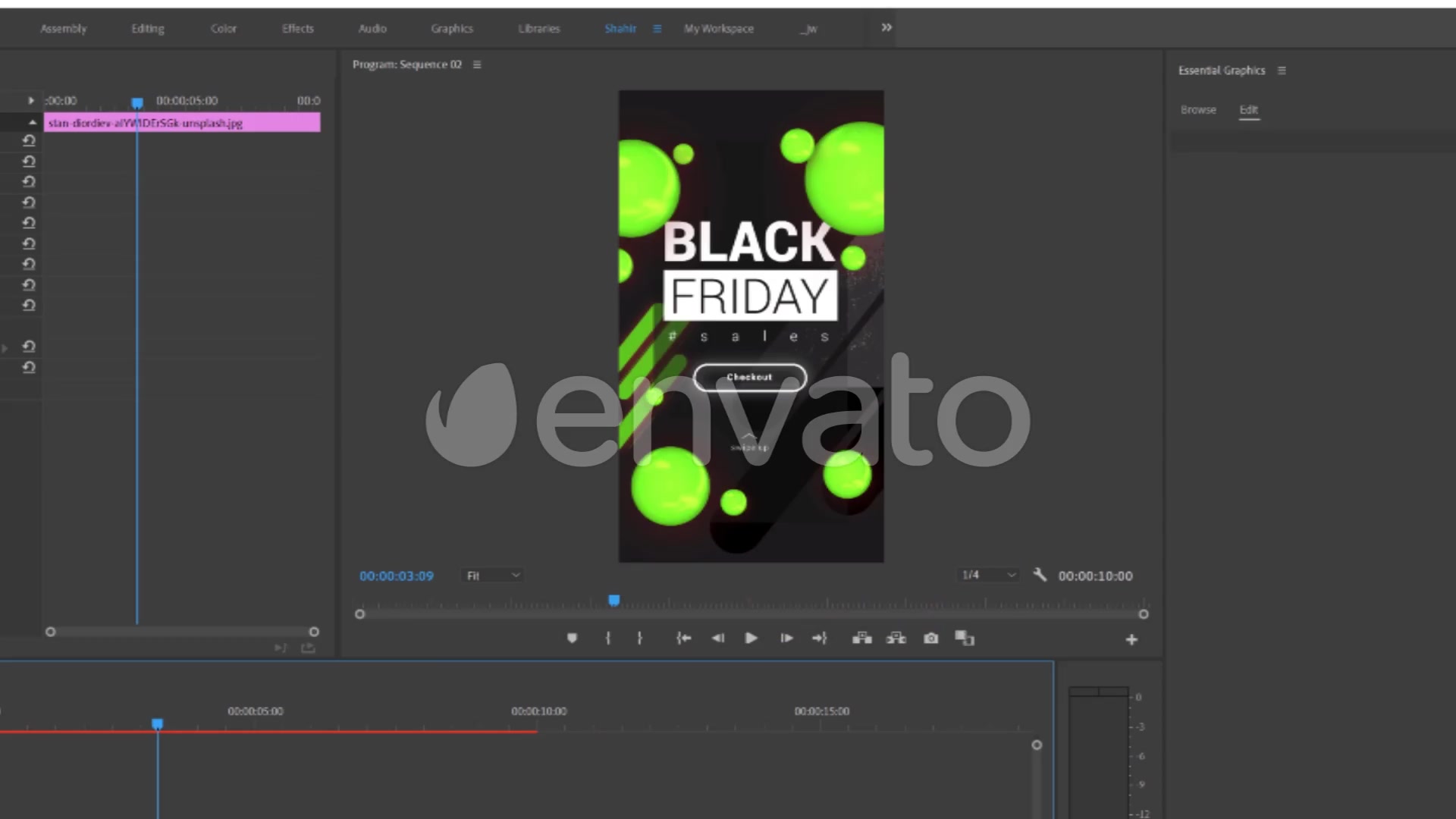Click the timeline vertical scroll handle
The image size is (1456, 819).
coord(1037,745)
